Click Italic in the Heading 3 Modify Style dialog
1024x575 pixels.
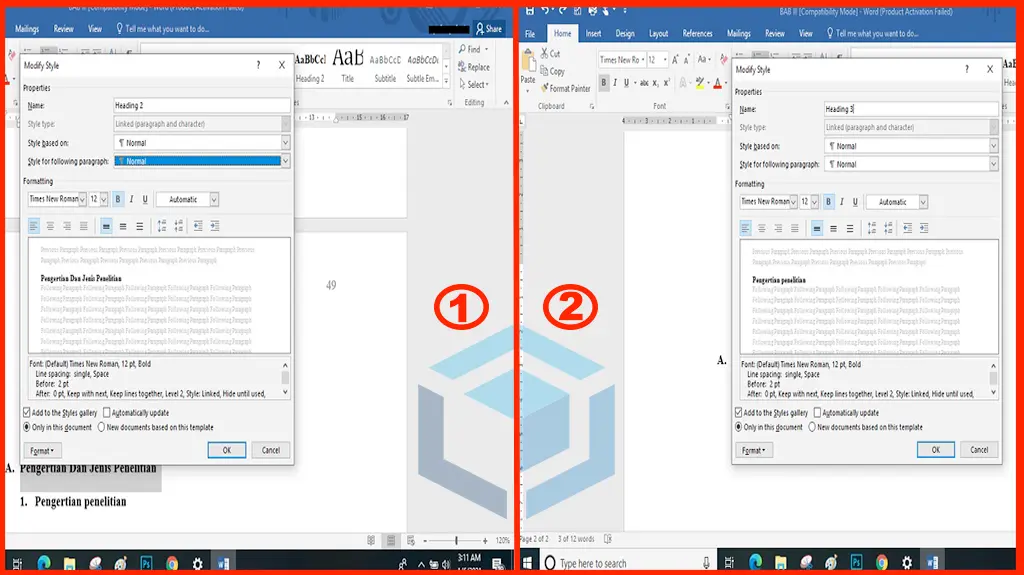(x=842, y=202)
